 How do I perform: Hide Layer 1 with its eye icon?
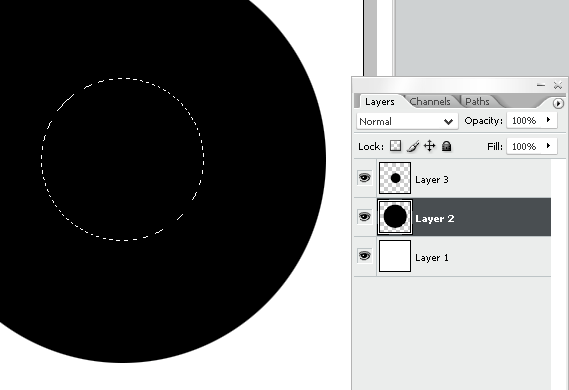pyautogui.click(x=365, y=256)
